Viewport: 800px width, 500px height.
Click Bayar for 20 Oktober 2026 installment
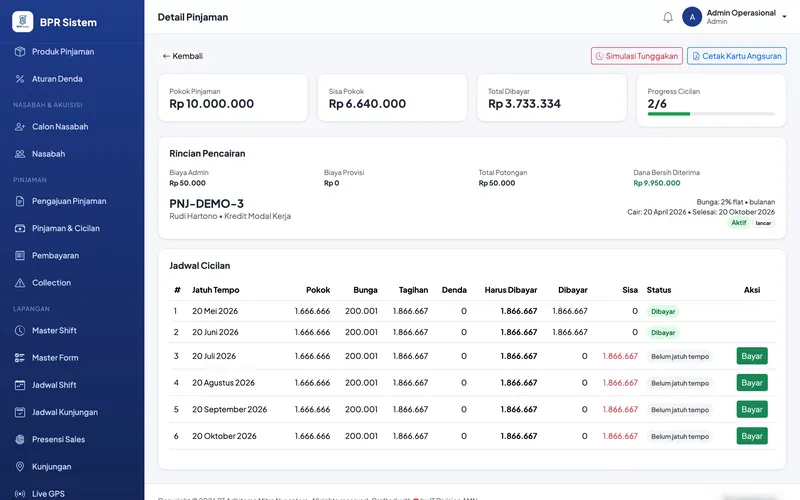[752, 436]
